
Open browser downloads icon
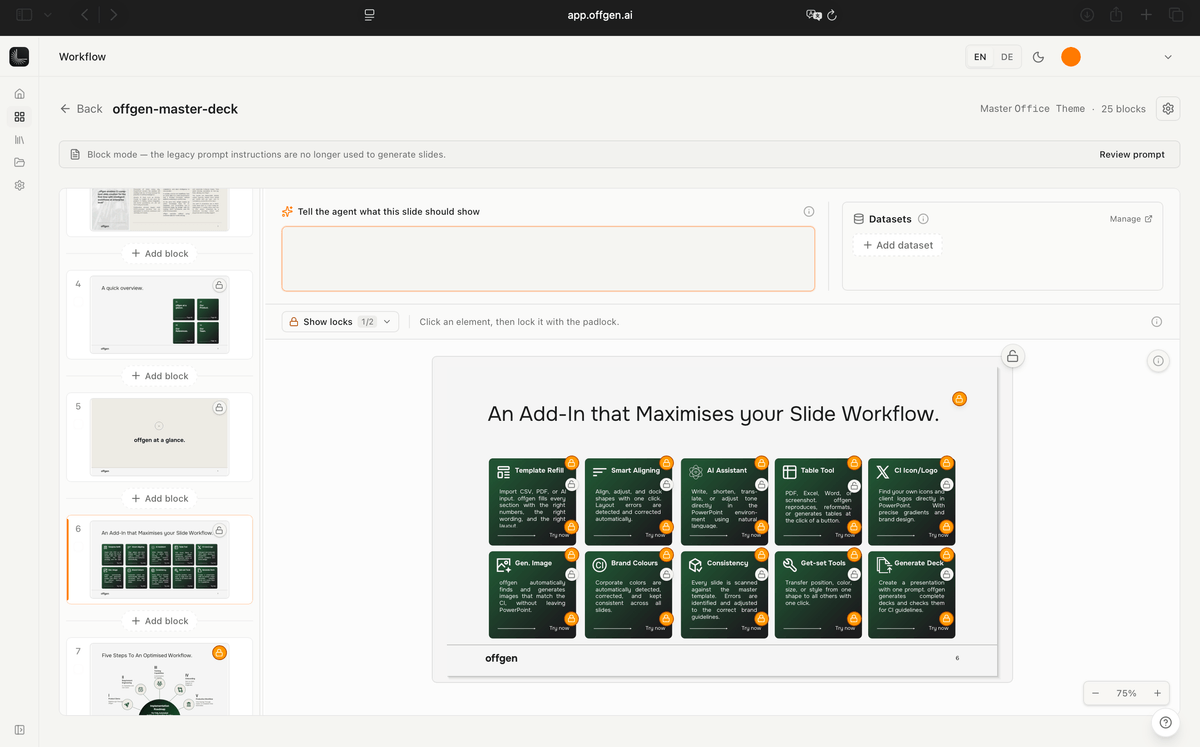pyautogui.click(x=1088, y=15)
